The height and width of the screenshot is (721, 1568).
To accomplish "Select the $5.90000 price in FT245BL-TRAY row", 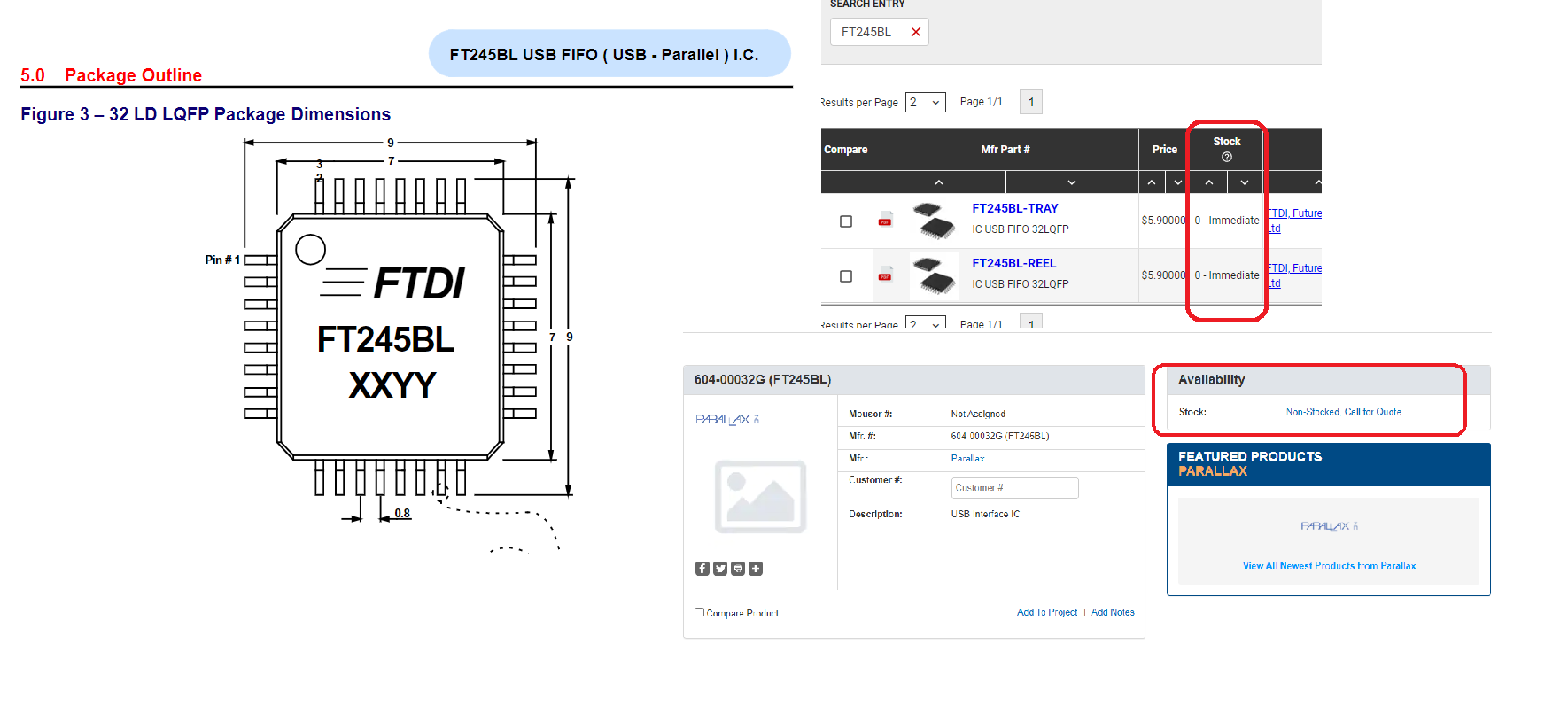I will pos(1163,221).
